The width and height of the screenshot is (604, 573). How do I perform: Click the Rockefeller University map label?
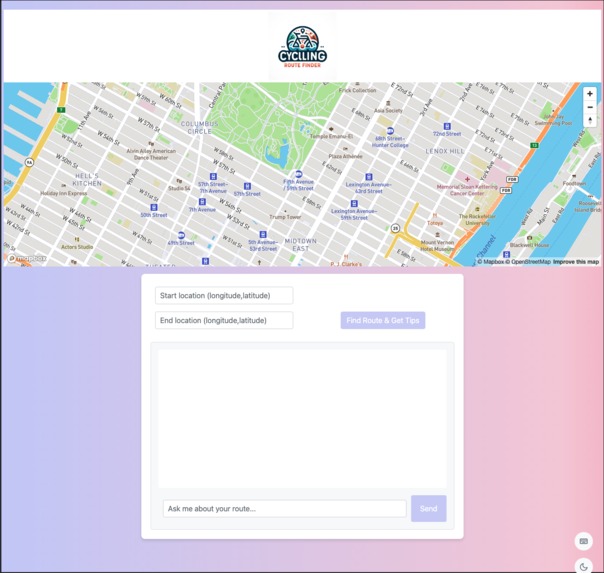[477, 219]
